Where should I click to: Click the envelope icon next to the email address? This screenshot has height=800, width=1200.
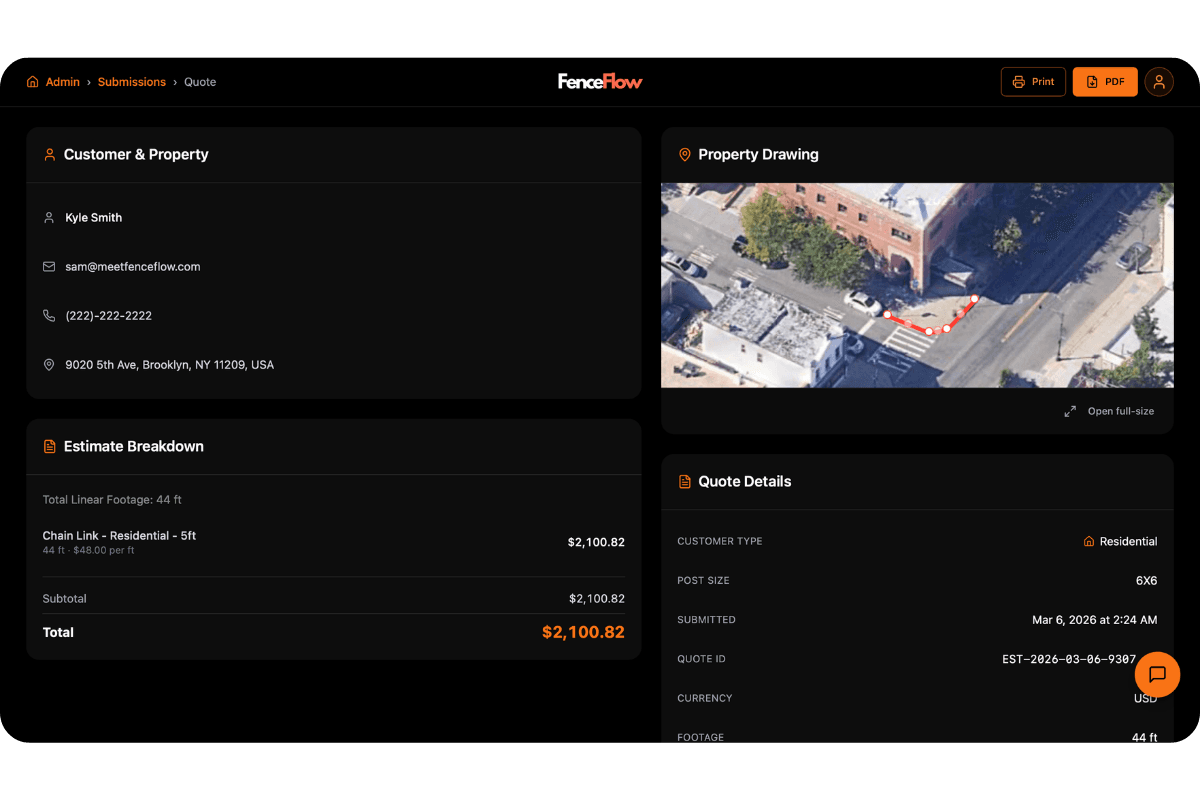coord(49,266)
